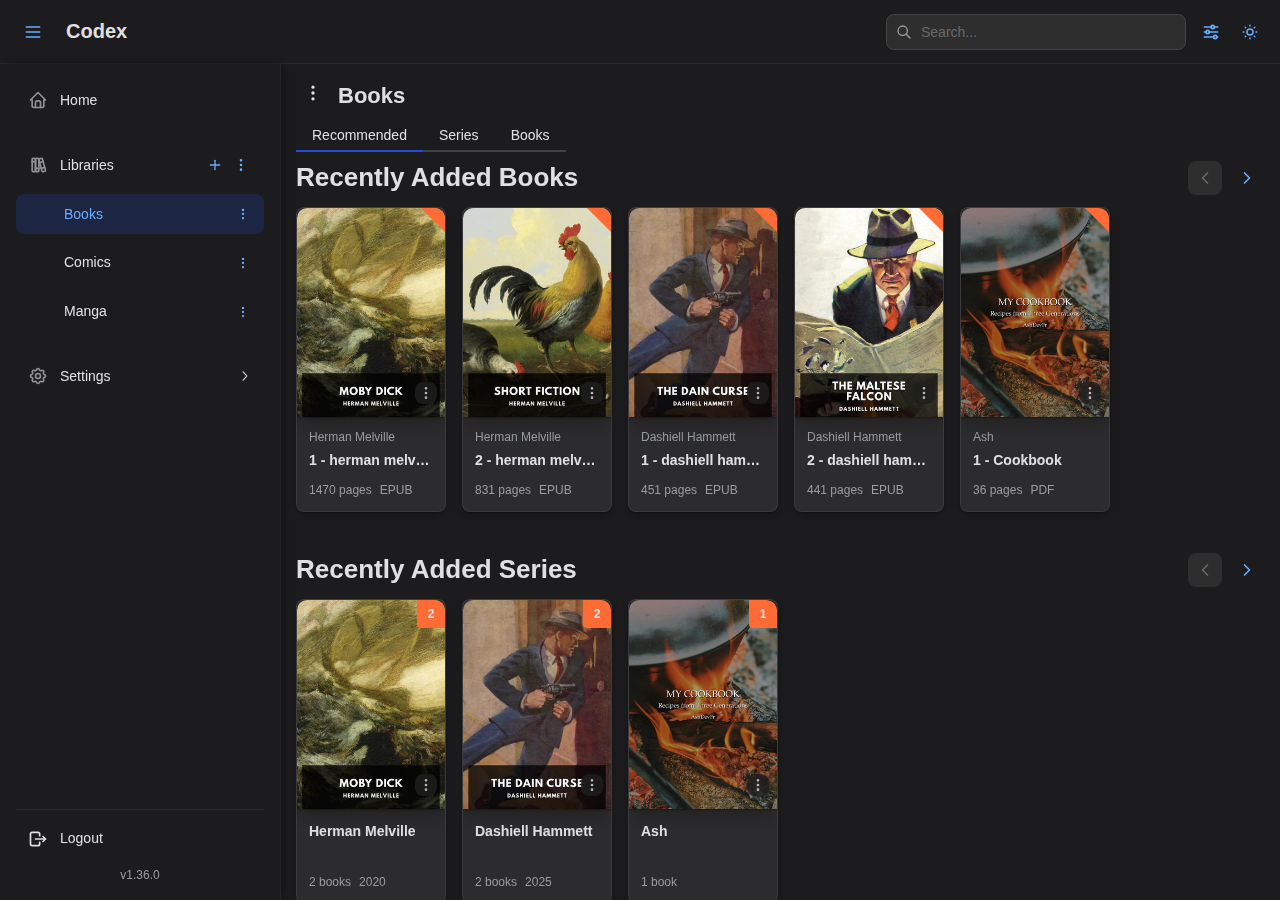
Task: Toggle the sidebar hamburger menu
Action: click(33, 32)
